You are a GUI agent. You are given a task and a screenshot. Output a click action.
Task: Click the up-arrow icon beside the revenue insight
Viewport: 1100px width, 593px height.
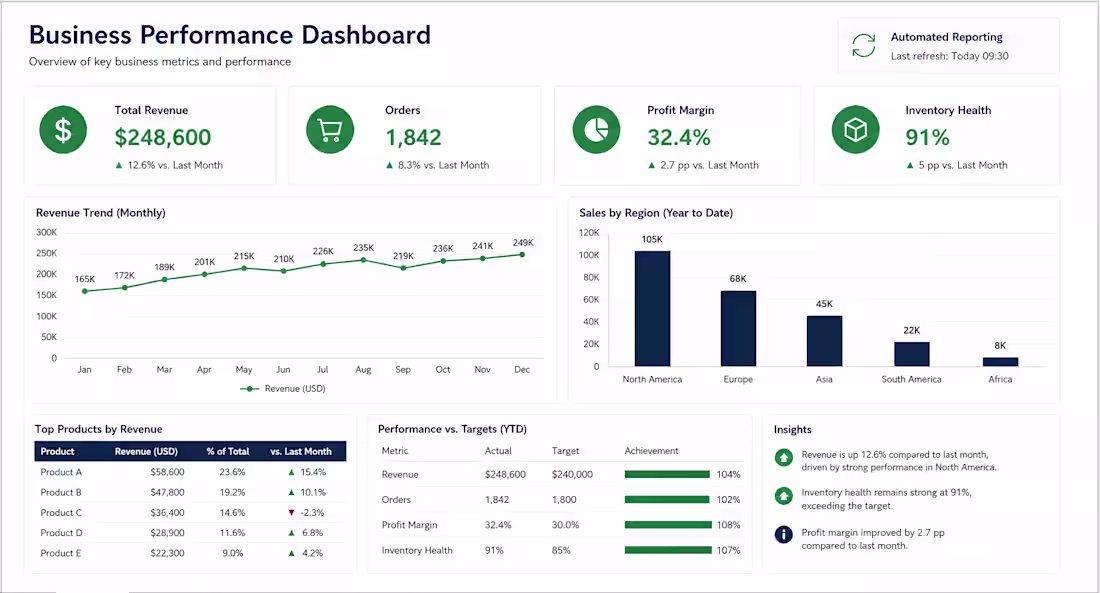784,458
